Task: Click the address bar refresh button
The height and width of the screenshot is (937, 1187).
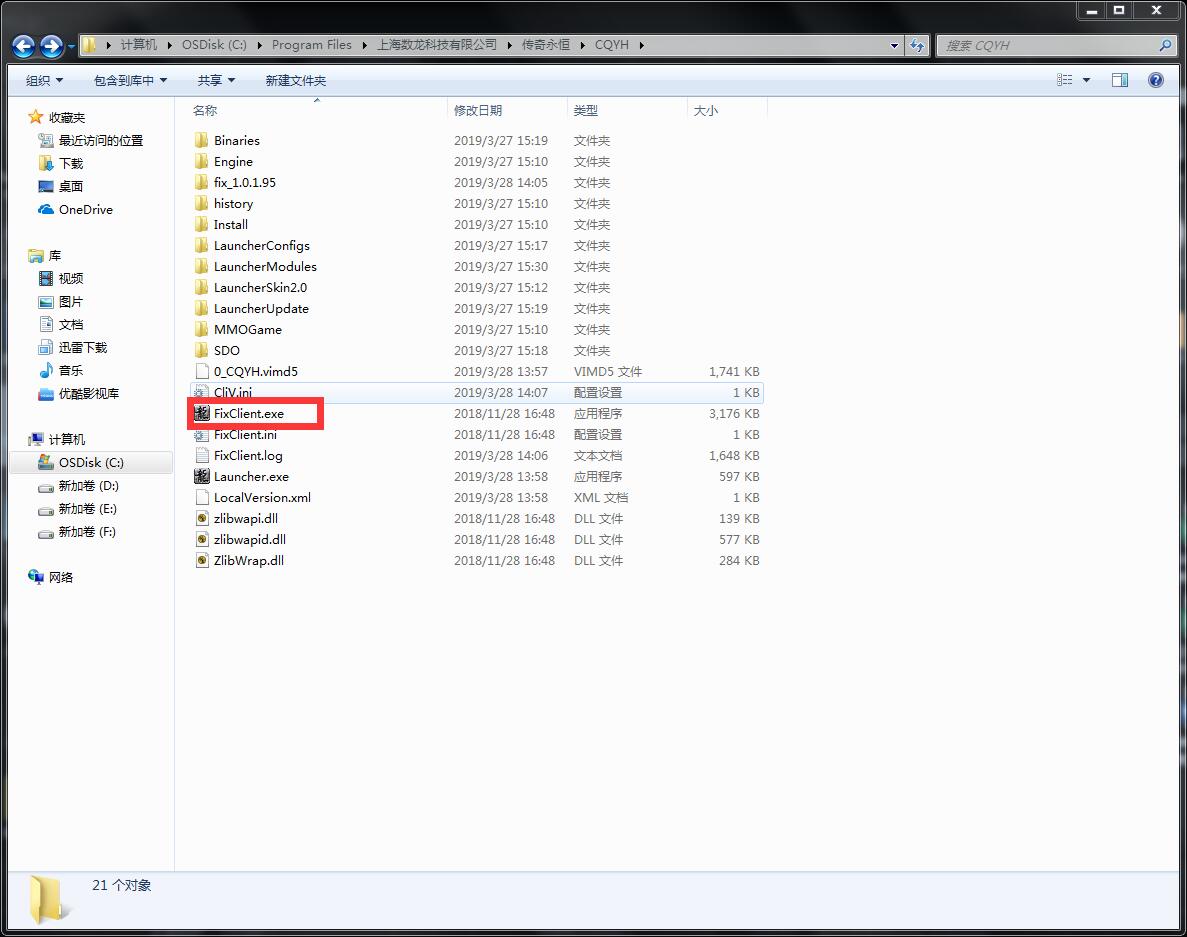Action: (x=917, y=45)
